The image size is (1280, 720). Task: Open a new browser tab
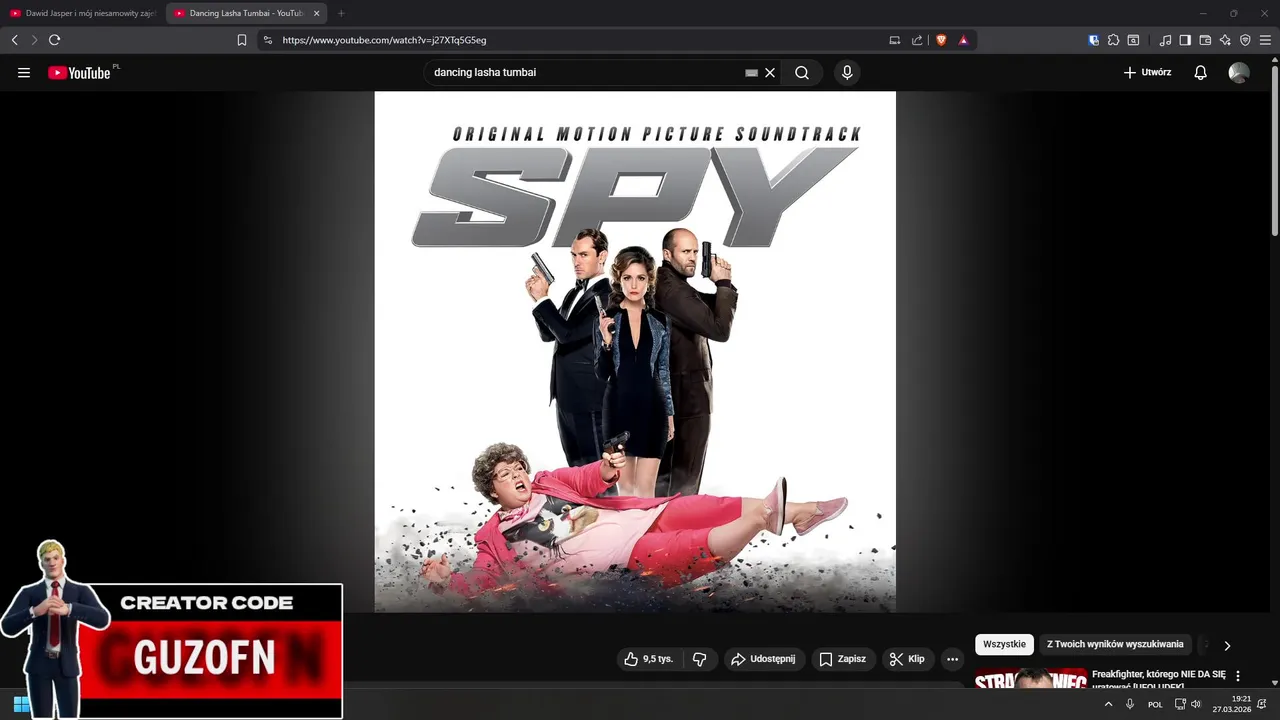(x=341, y=13)
